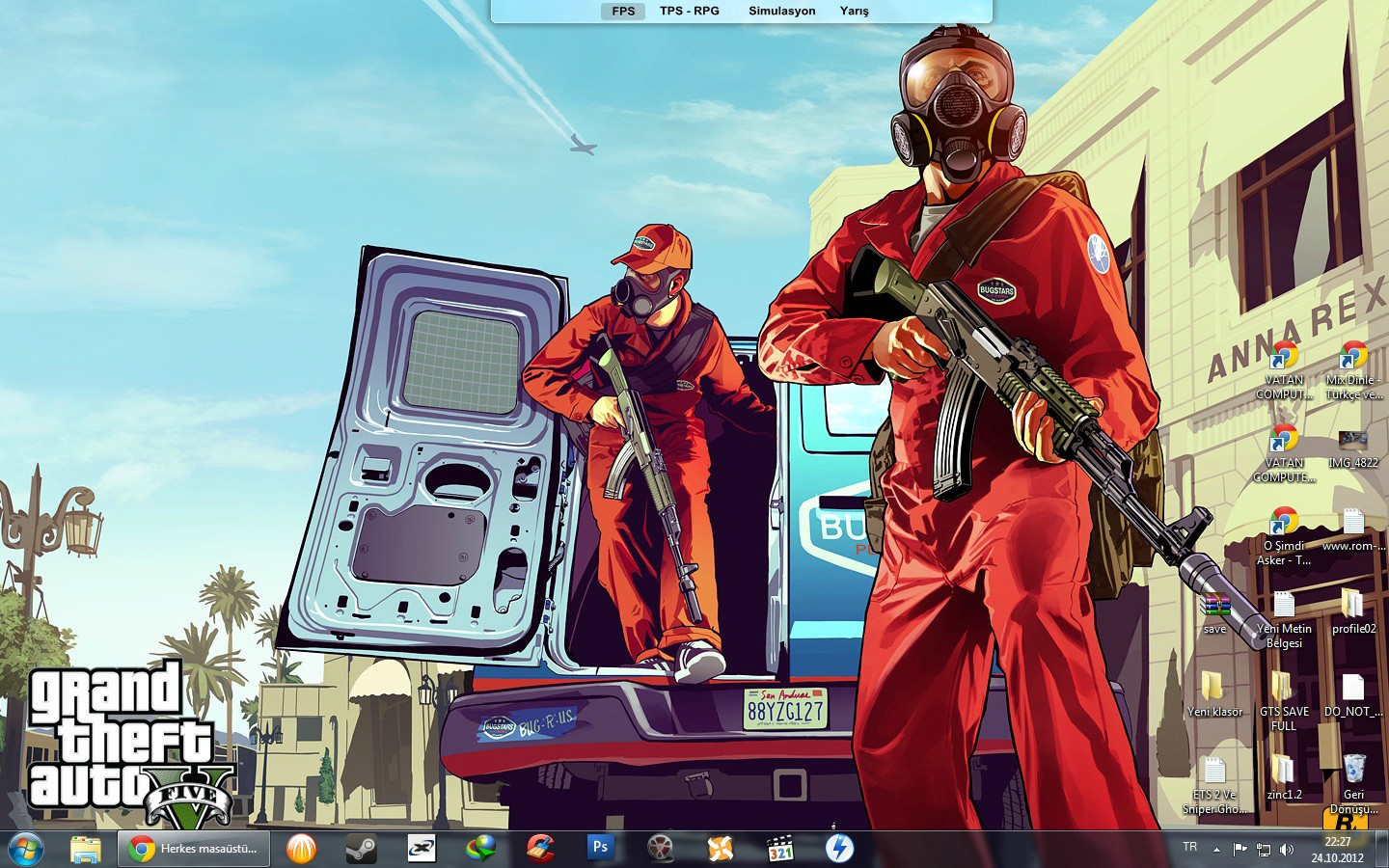Select the FPS tab in top dock
Viewport: 1389px width, 868px height.
pyautogui.click(x=623, y=12)
